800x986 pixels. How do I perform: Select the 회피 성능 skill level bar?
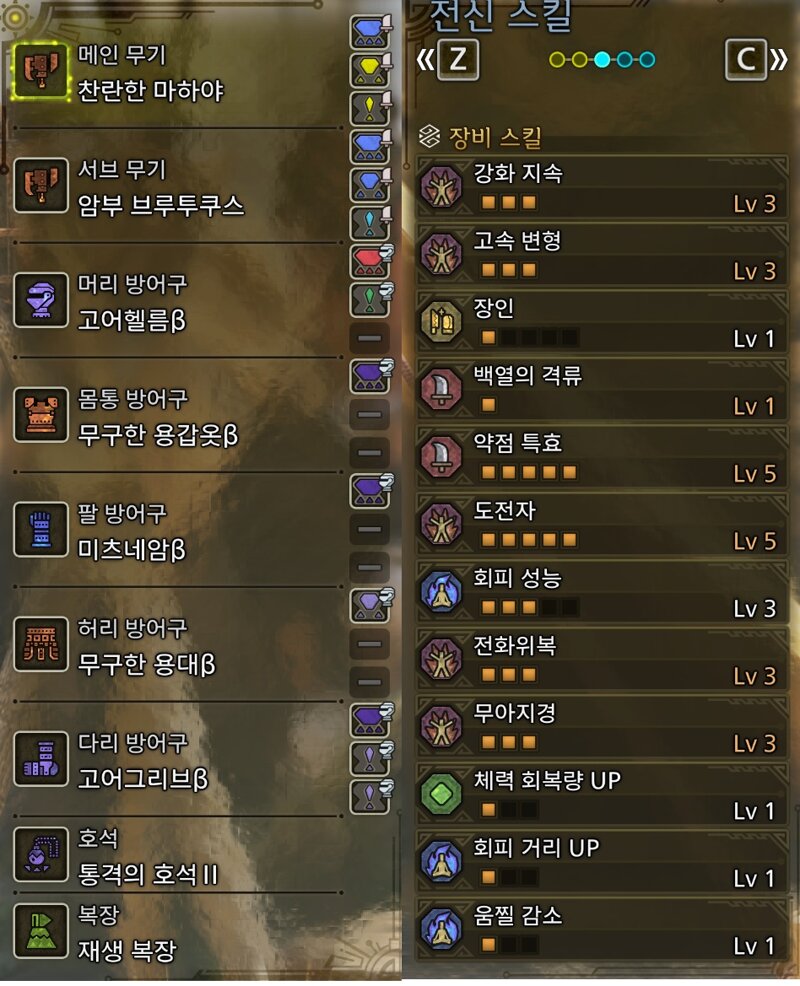tap(529, 607)
